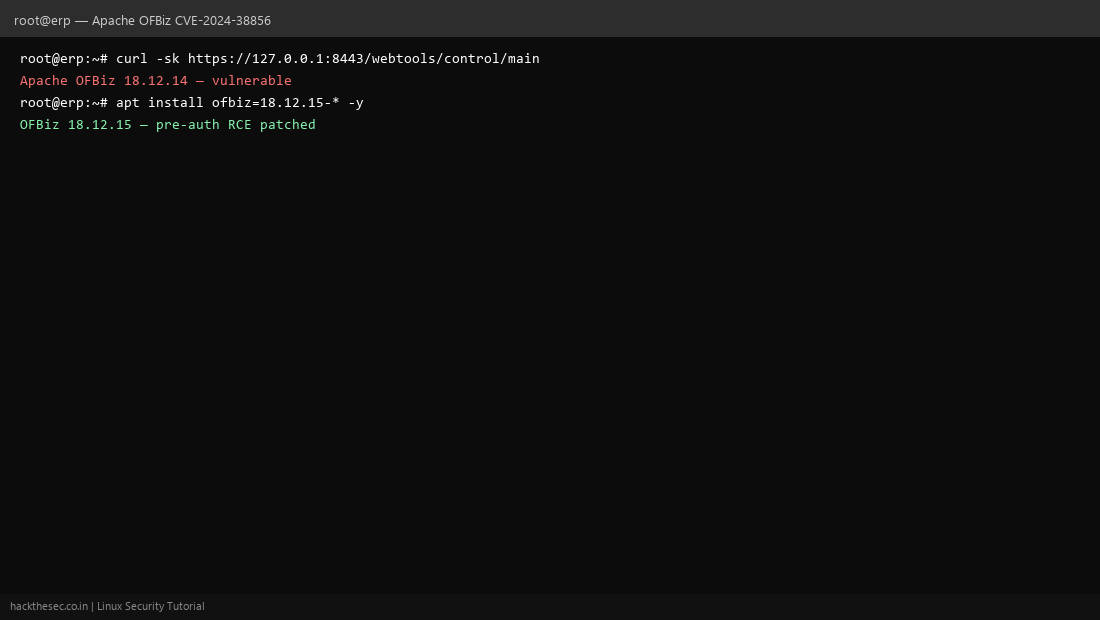Viewport: 1100px width, 620px height.
Task: Click the hackthesec.co.in footer link
Action: [x=49, y=606]
